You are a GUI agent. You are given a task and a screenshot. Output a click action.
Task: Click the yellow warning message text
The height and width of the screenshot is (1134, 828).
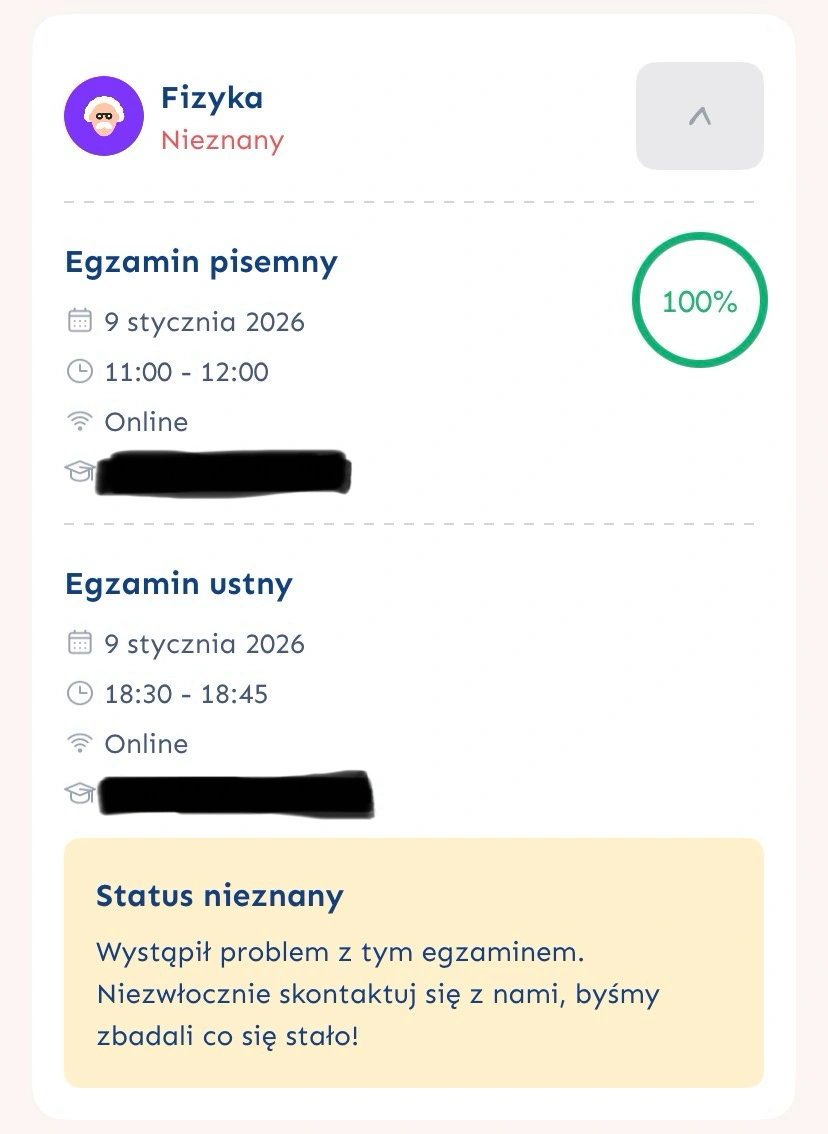pos(378,993)
